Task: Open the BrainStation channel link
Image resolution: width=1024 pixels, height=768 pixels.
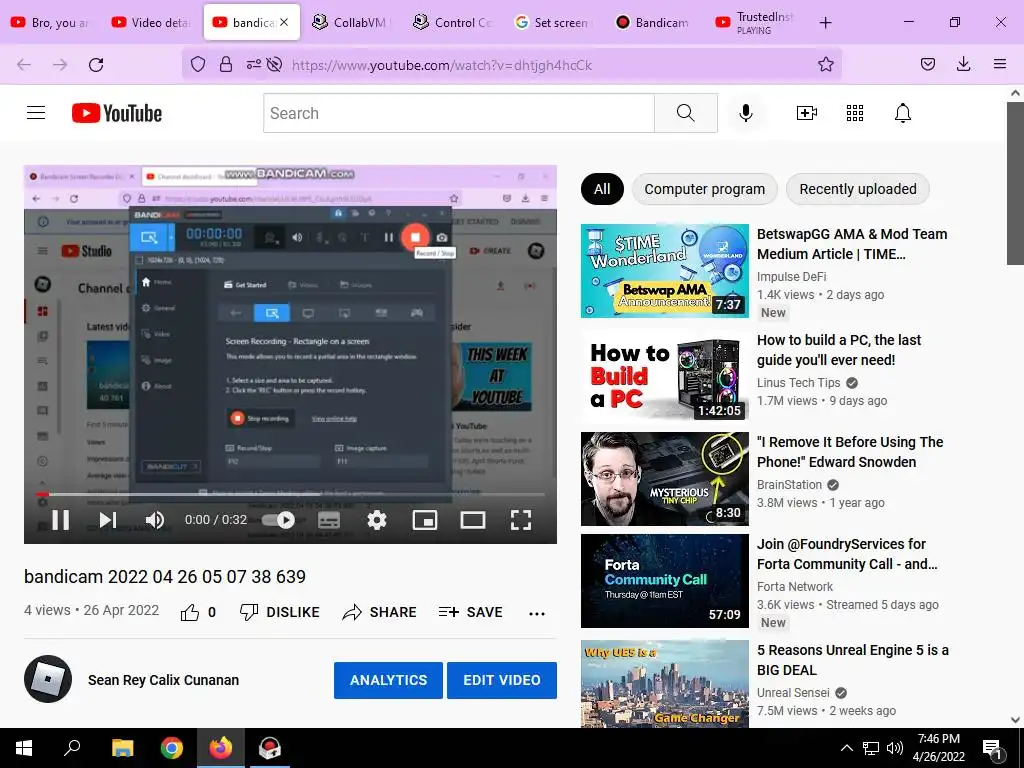Action: point(789,485)
